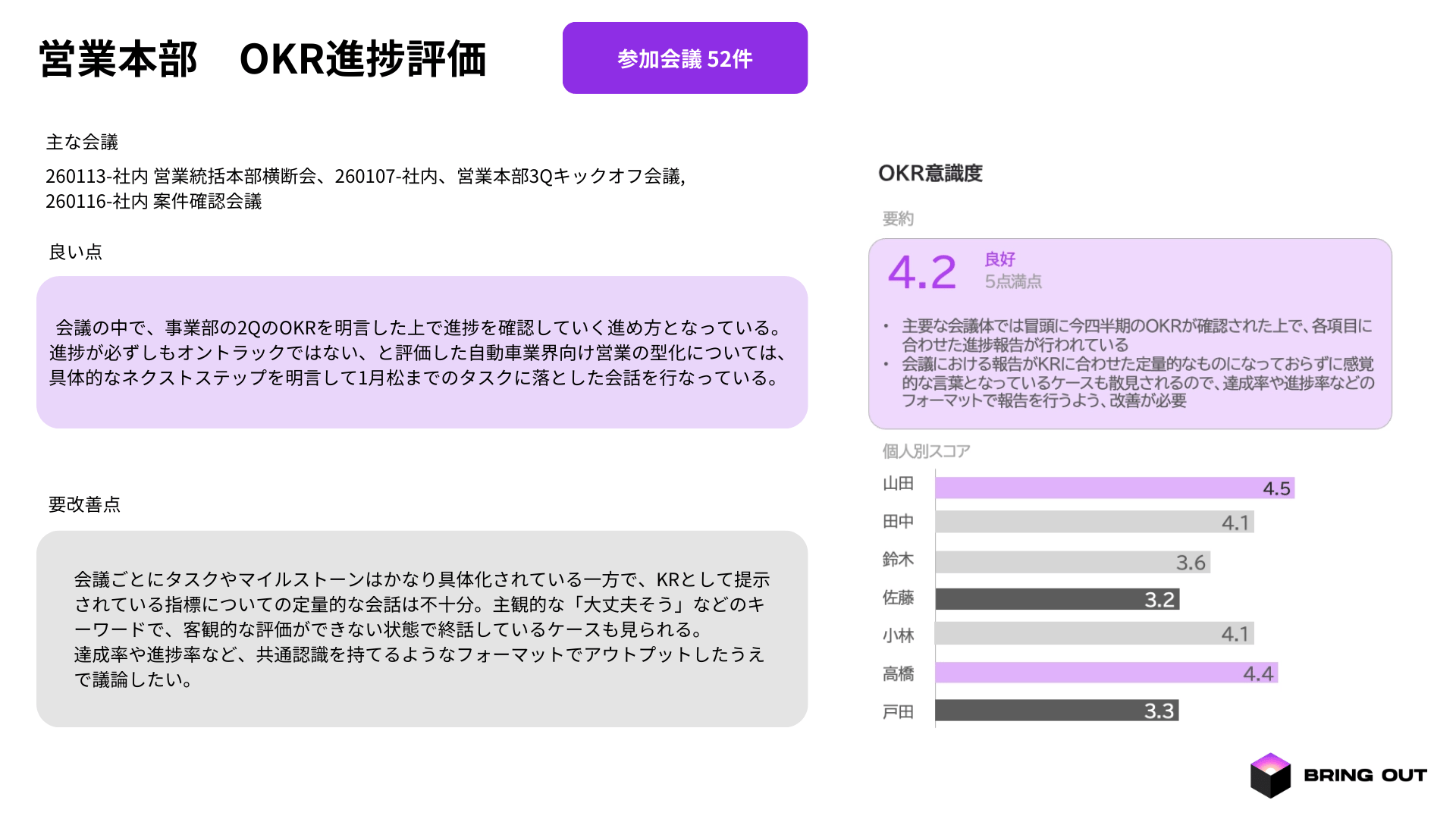1456x819 pixels.
Task: Select the dark 戸田 3.3 bar
Action: click(1056, 711)
